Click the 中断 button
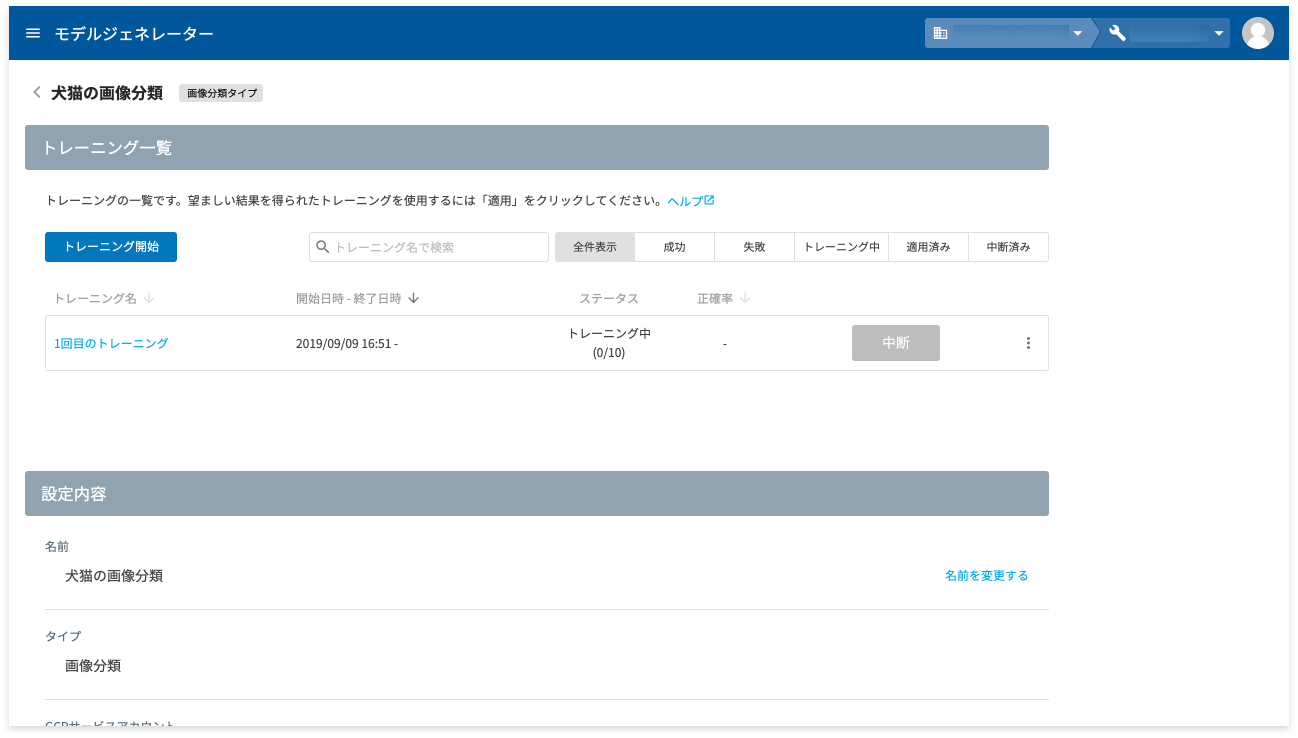1298x738 pixels. [x=896, y=343]
